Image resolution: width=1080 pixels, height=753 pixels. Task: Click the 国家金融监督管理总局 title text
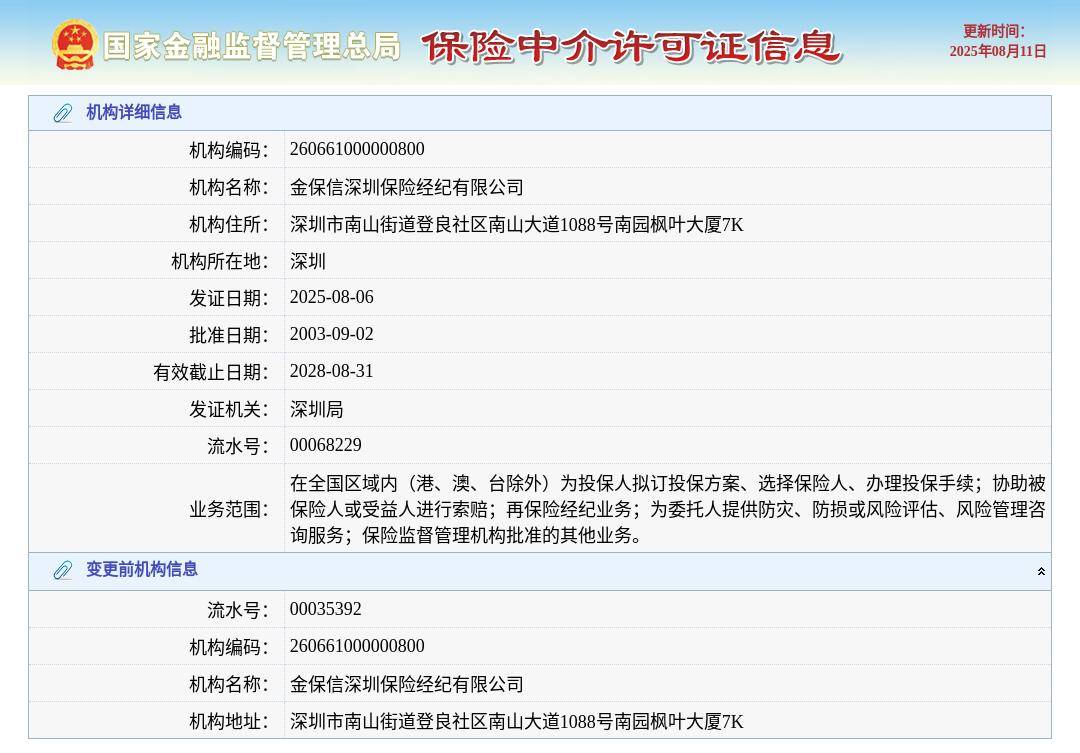[x=252, y=47]
